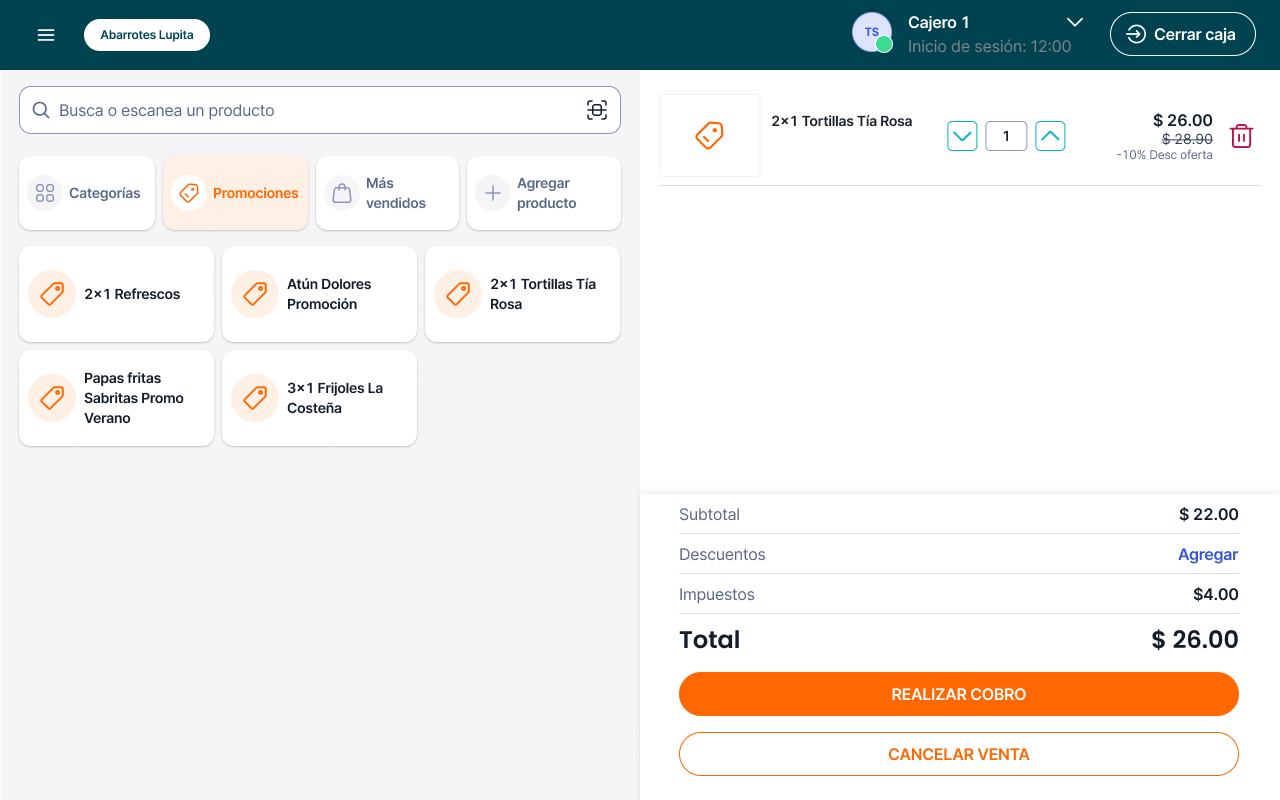Open the hamburger menu

coord(46,35)
